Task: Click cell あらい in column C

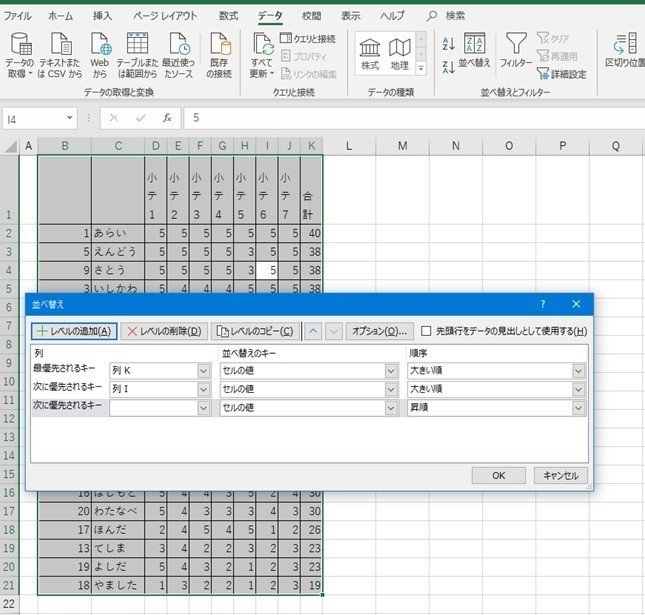Action: (118, 233)
